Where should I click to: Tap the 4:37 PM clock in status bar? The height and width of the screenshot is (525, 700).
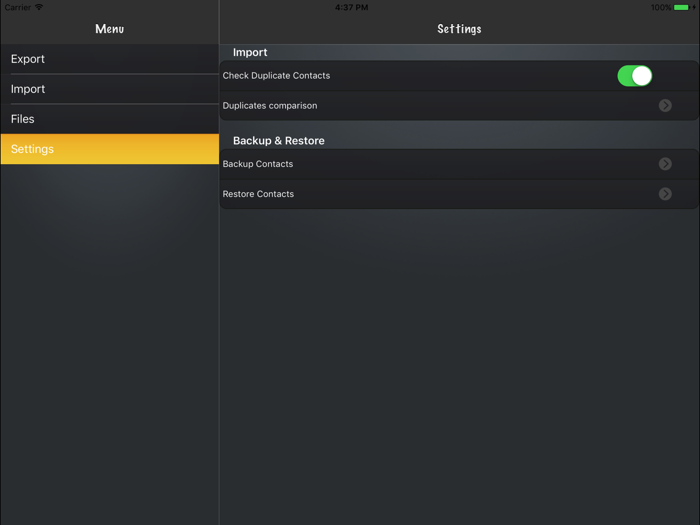[x=351, y=7]
